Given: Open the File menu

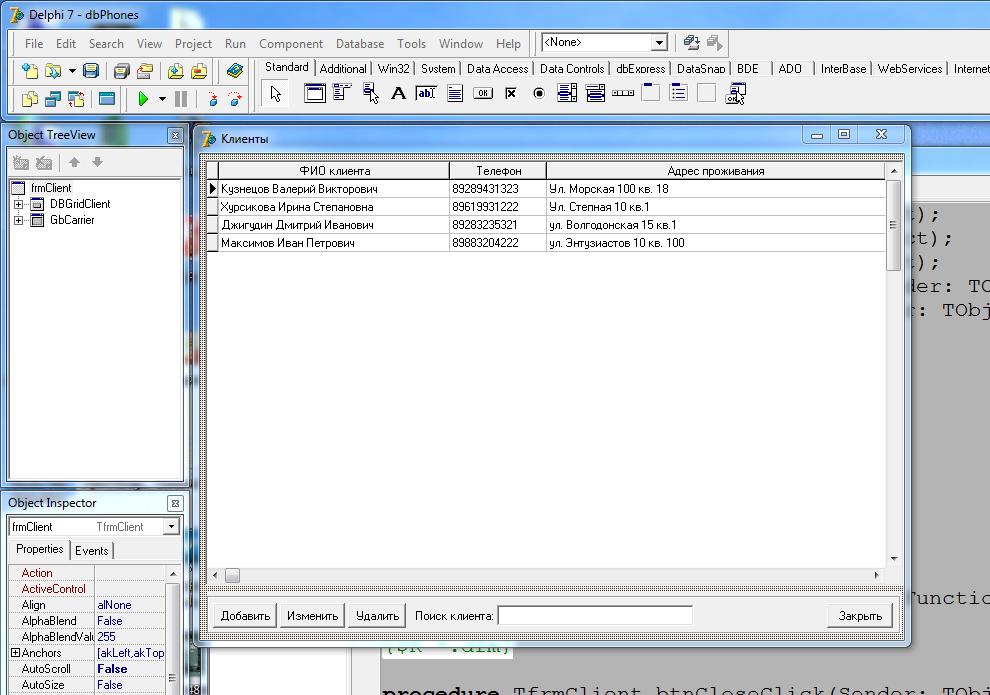Looking at the screenshot, I should tap(34, 44).
